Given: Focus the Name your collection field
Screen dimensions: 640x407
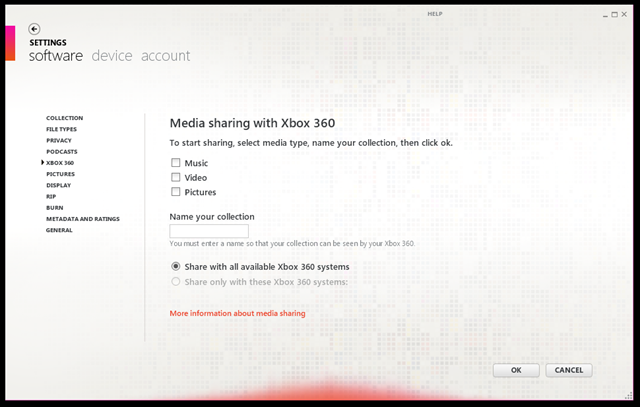Looking at the screenshot, I should [209, 231].
